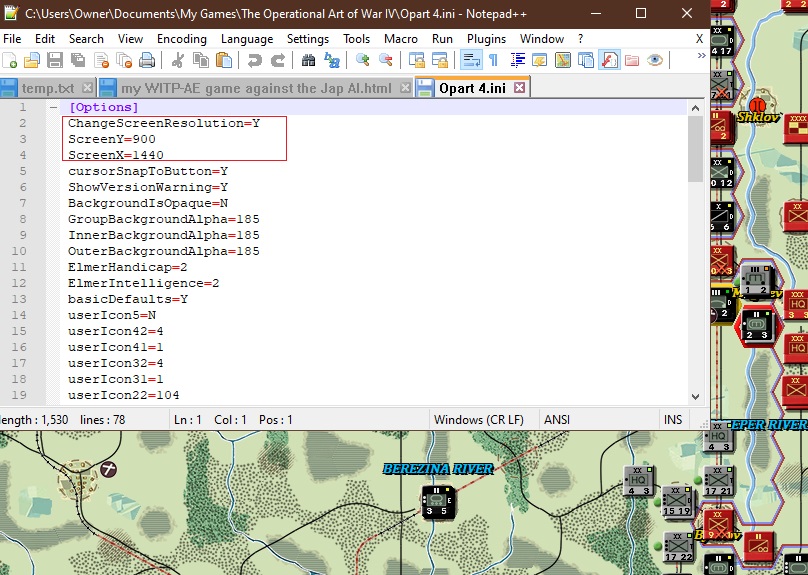Screen dimensions: 808x575
Task: Open the View menu
Action: pyautogui.click(x=130, y=39)
